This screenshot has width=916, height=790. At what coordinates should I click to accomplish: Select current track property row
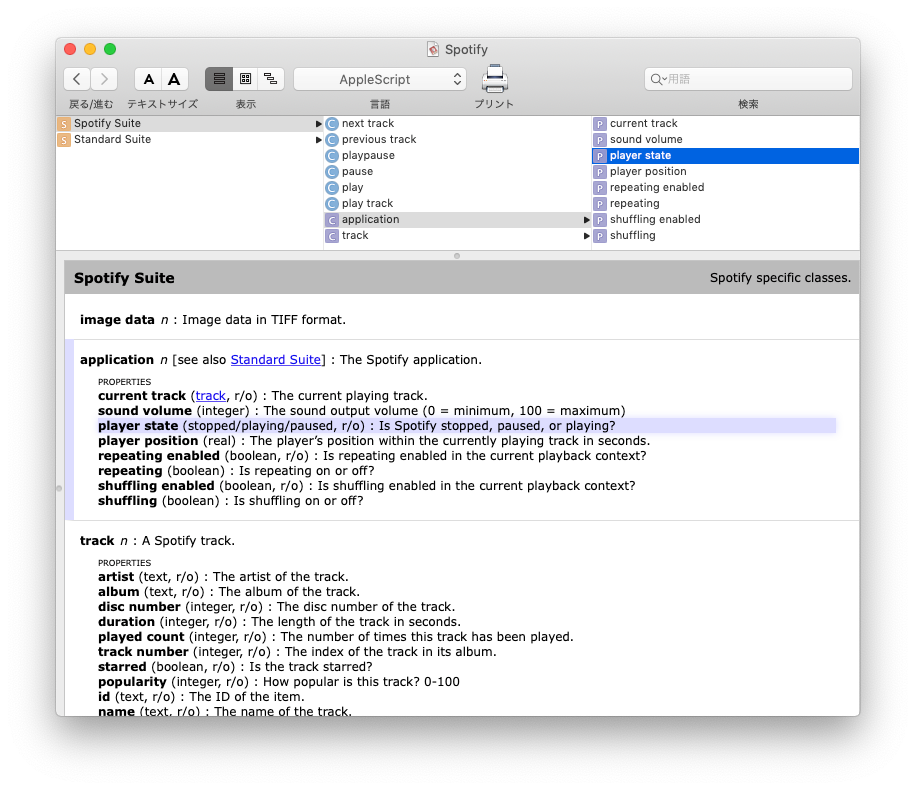[x=726, y=123]
